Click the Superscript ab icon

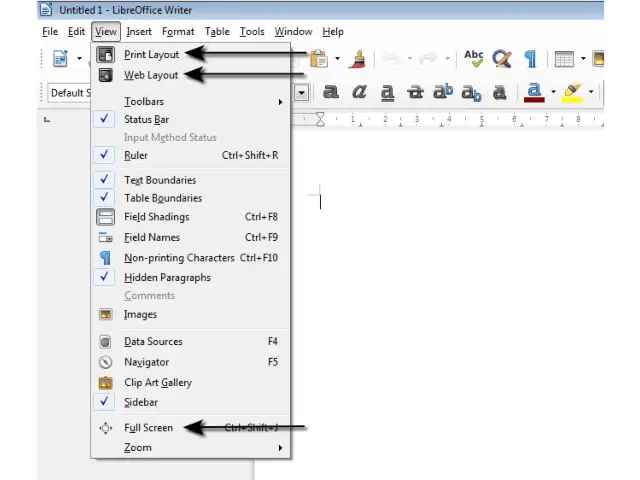(x=443, y=91)
